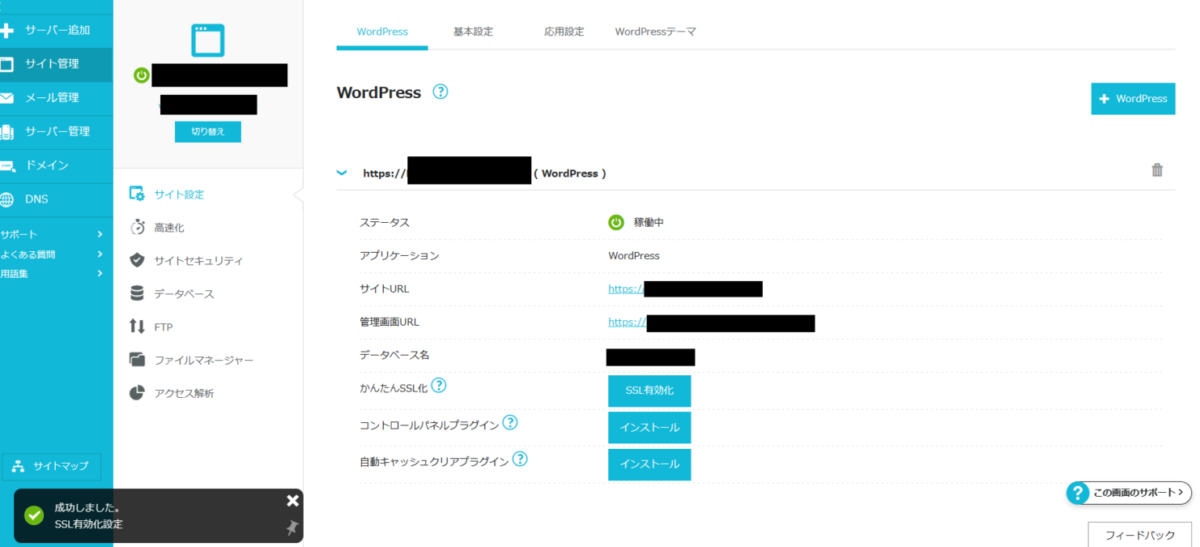
Task: Click the 切り替え button
Action: 208,131
